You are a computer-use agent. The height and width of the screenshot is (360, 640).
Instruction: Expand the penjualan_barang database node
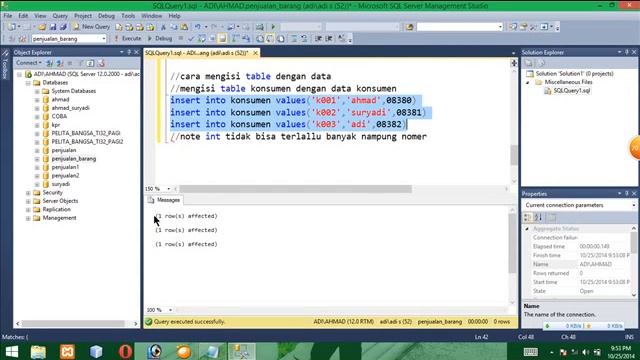click(37, 159)
